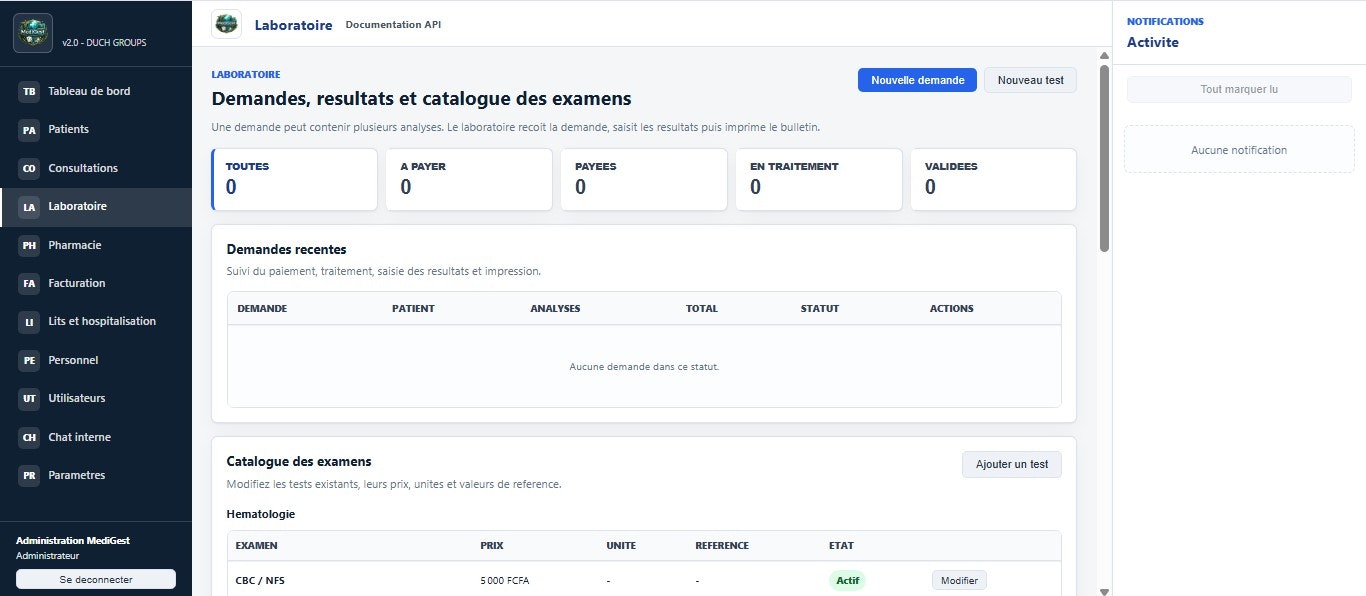Open Lits et hospitalisation
1366x596 pixels.
point(96,321)
